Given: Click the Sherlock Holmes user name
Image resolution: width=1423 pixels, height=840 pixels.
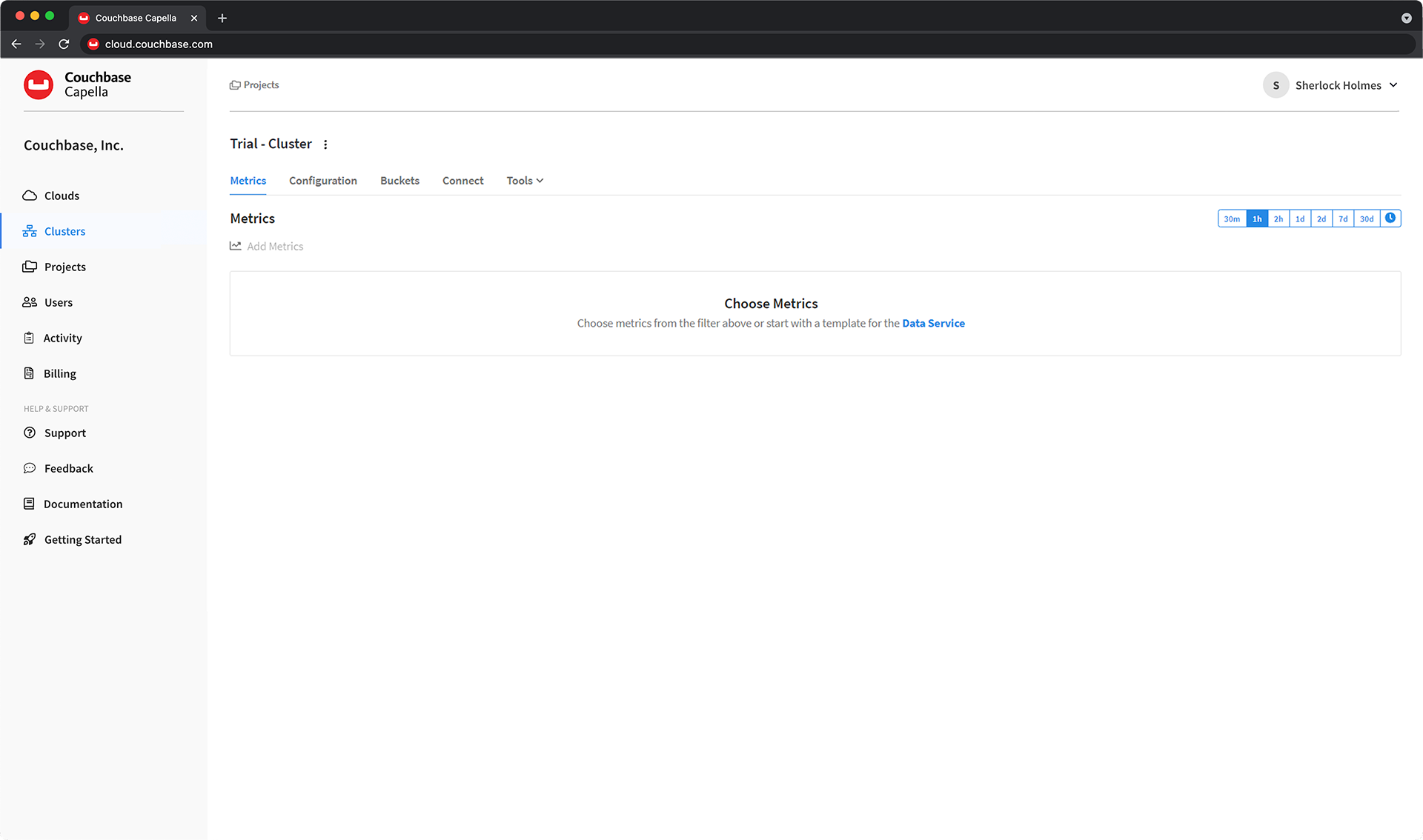Looking at the screenshot, I should (1338, 85).
